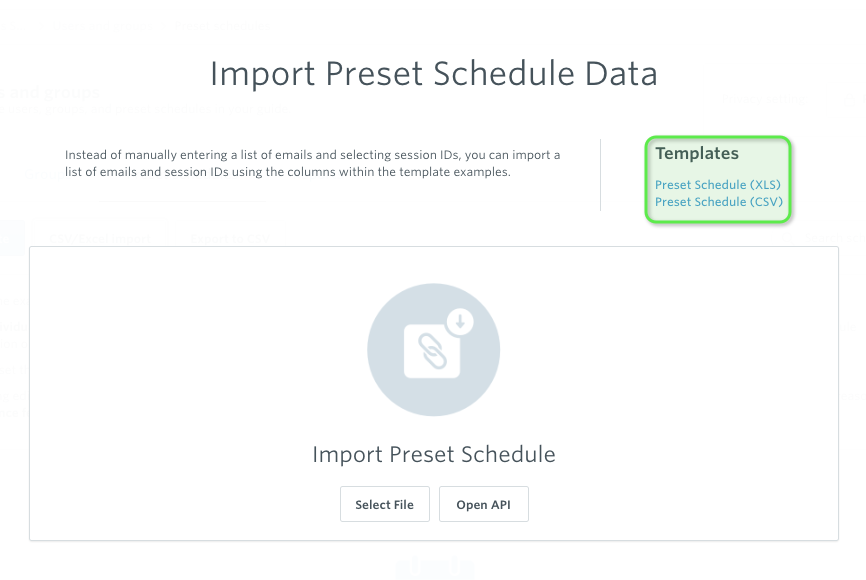Screen dimensions: 866x580
Task: Click the Import Preset Schedule Data title
Action: click(434, 73)
